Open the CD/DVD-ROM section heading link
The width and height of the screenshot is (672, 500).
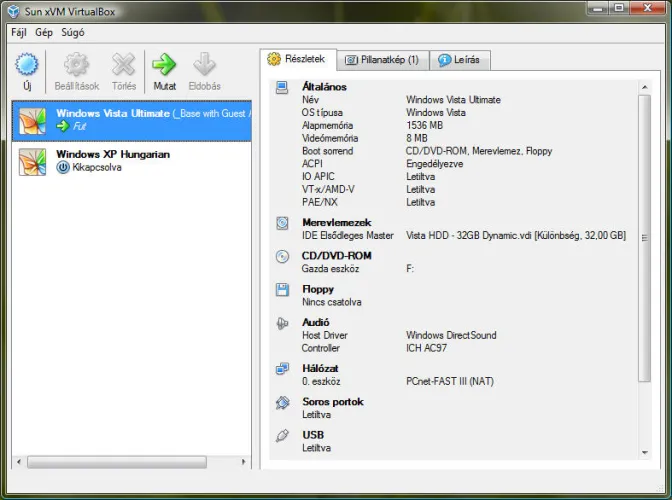pyautogui.click(x=336, y=256)
